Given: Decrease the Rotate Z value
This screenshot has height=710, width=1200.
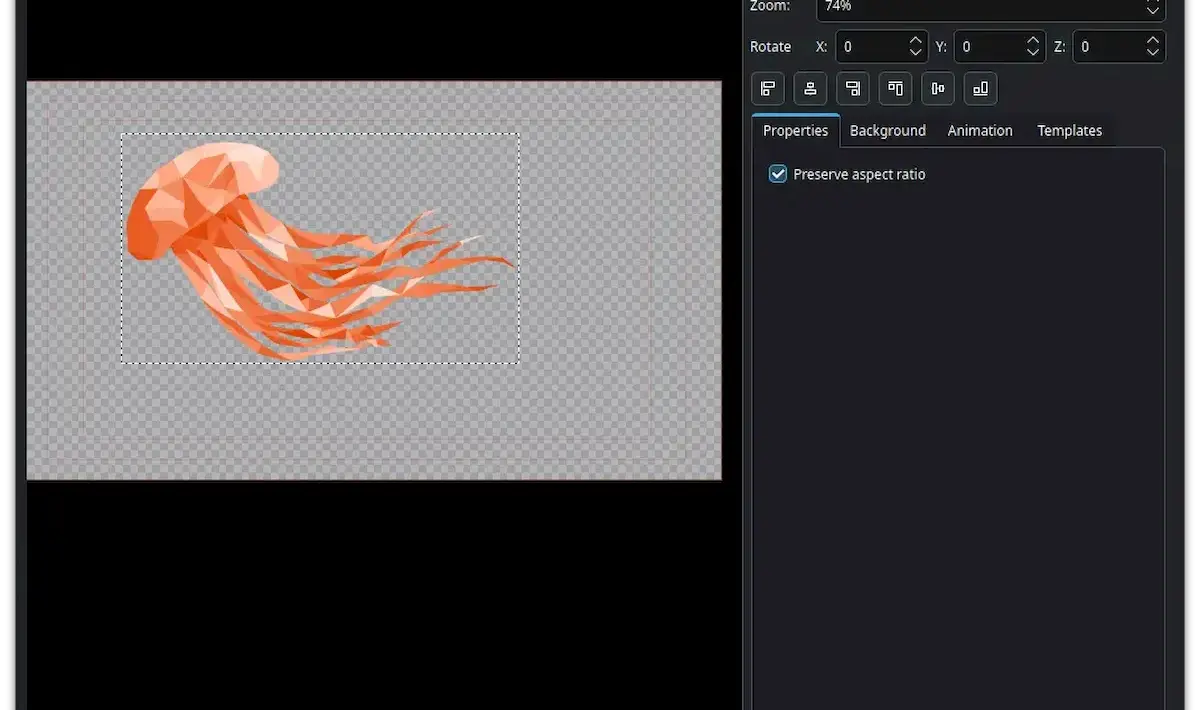Looking at the screenshot, I should tap(1154, 54).
